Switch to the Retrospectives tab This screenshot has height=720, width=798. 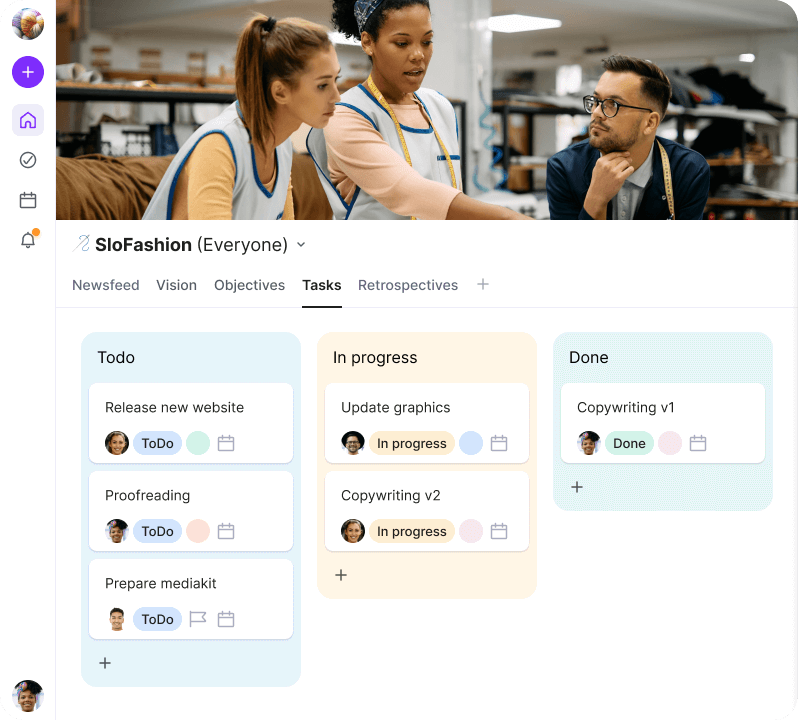[408, 285]
